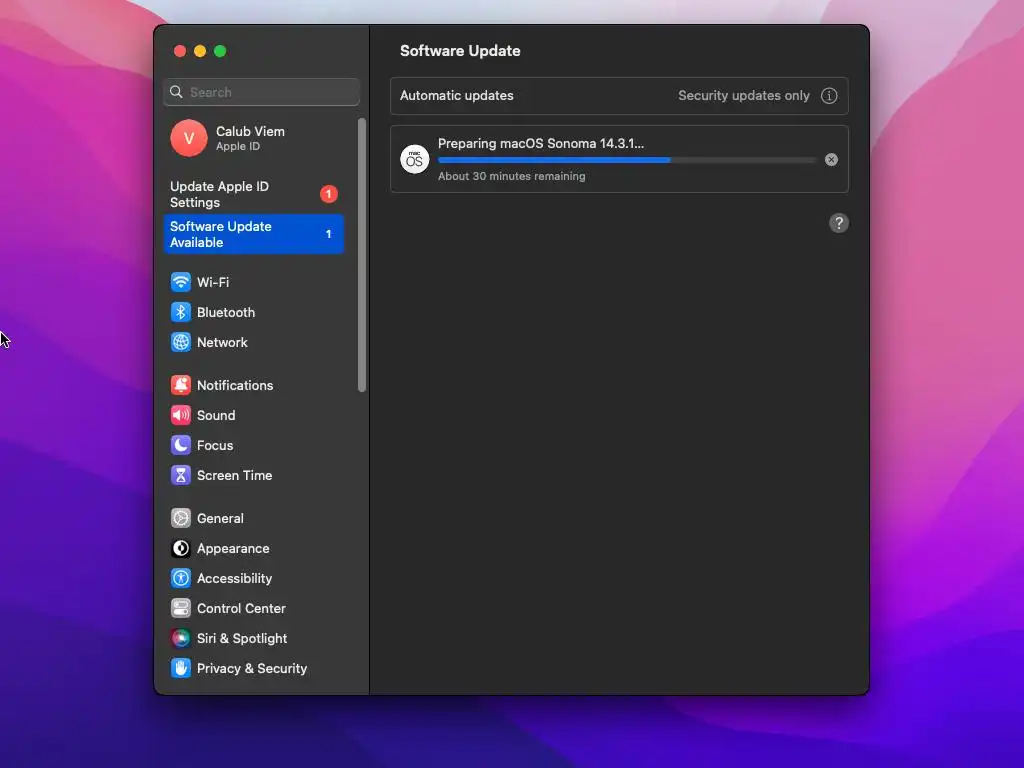Click the Screen Time hourglass icon
This screenshot has width=1024, height=768.
click(181, 475)
